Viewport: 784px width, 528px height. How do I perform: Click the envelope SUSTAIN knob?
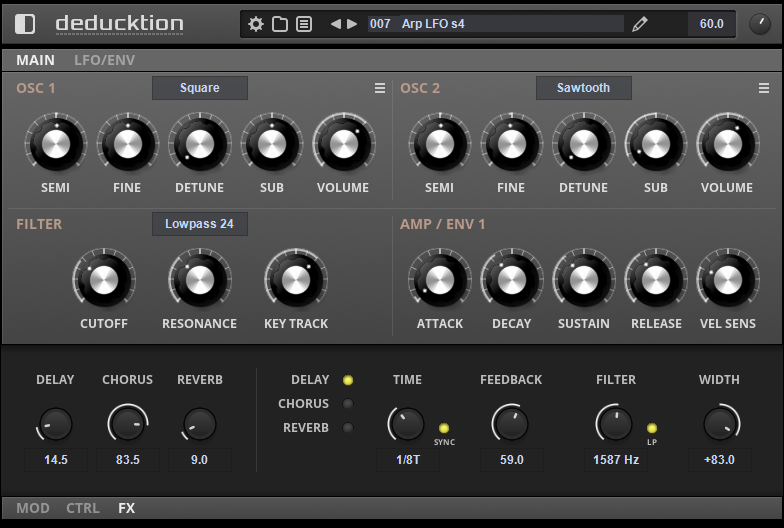click(584, 280)
